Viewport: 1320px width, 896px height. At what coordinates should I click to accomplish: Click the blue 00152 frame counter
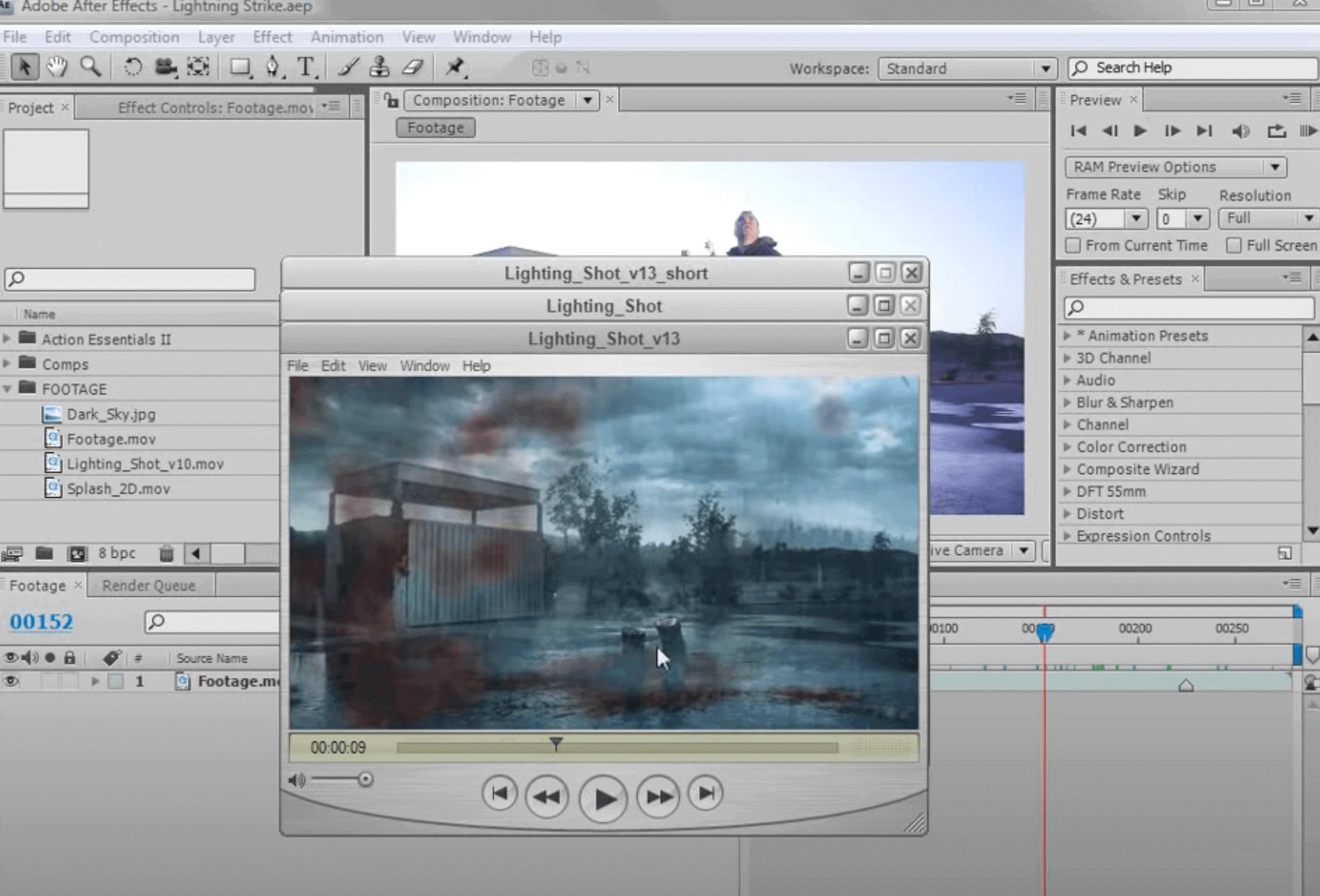point(41,621)
